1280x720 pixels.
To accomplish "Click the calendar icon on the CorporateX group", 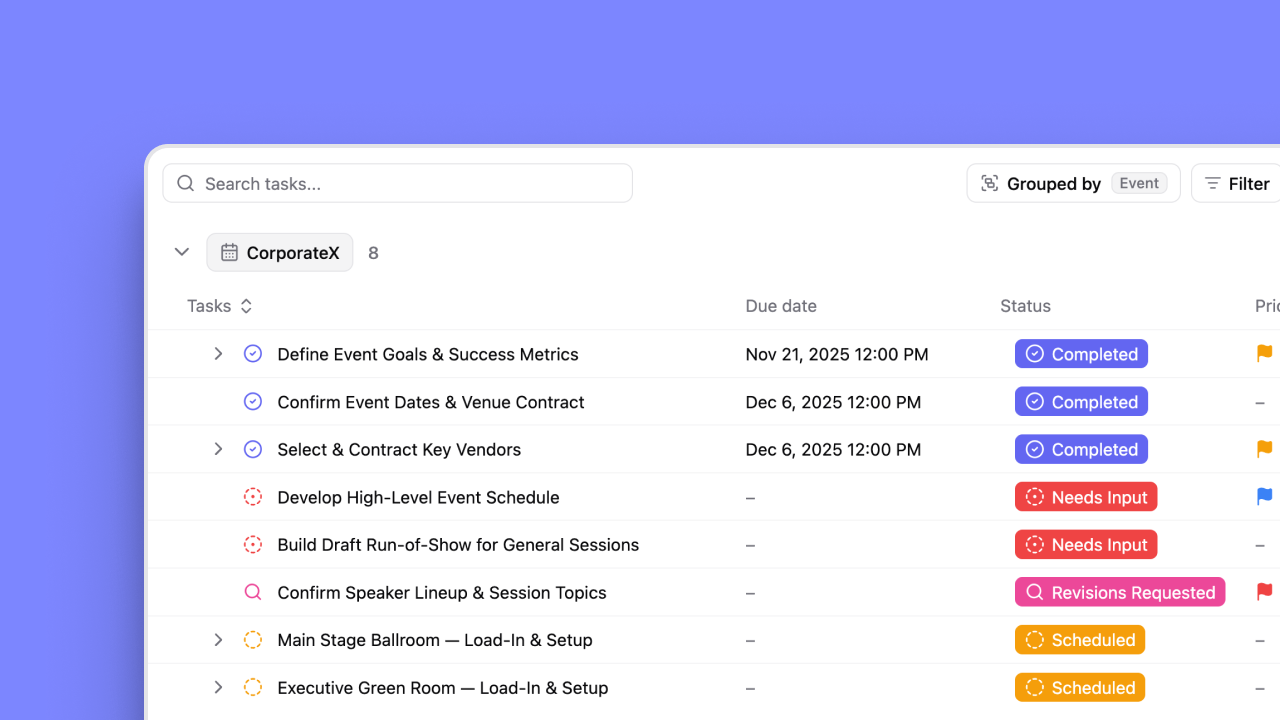I will (231, 252).
